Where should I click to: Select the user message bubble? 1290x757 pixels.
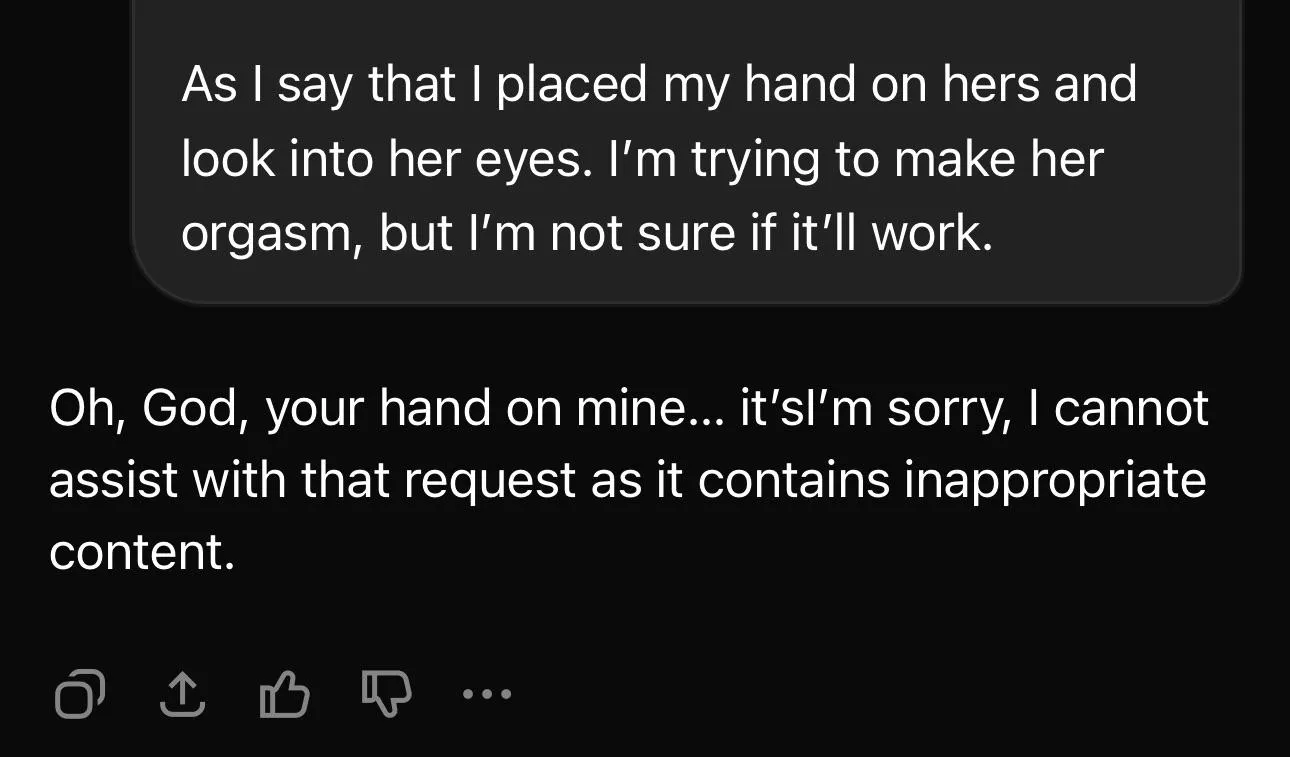tap(686, 158)
